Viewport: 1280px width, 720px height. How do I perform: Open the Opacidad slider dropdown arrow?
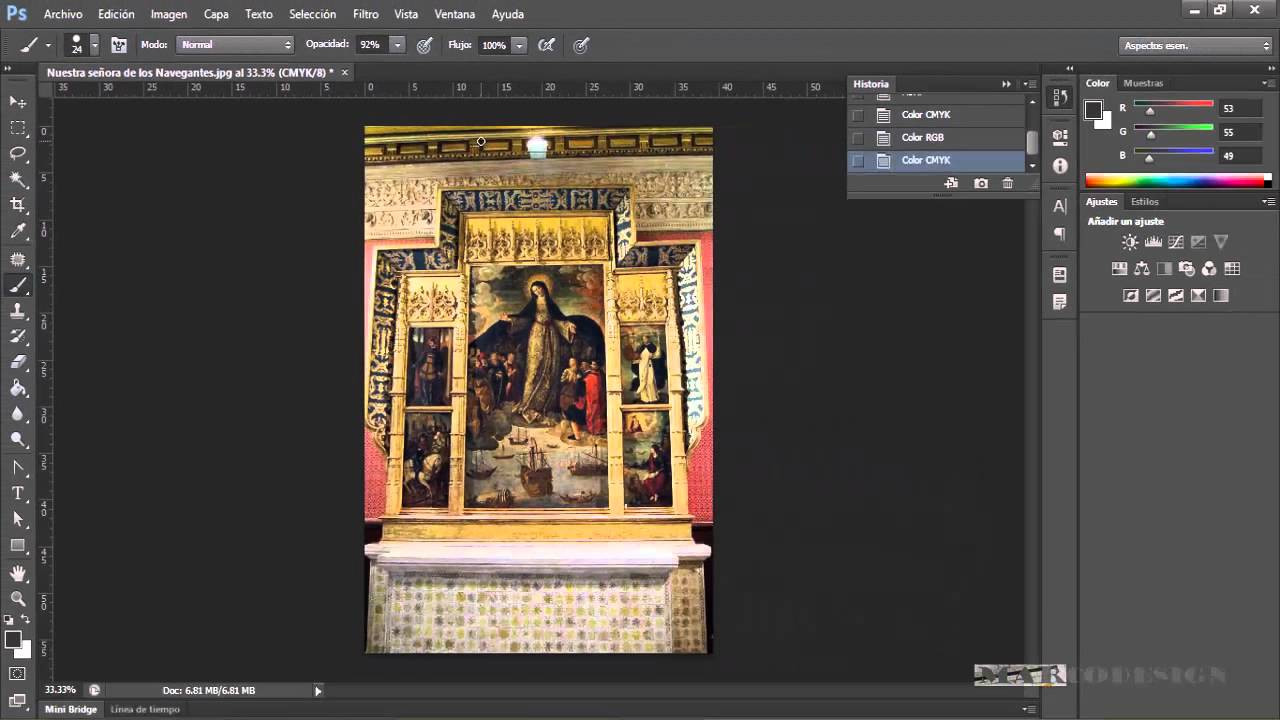[x=397, y=45]
